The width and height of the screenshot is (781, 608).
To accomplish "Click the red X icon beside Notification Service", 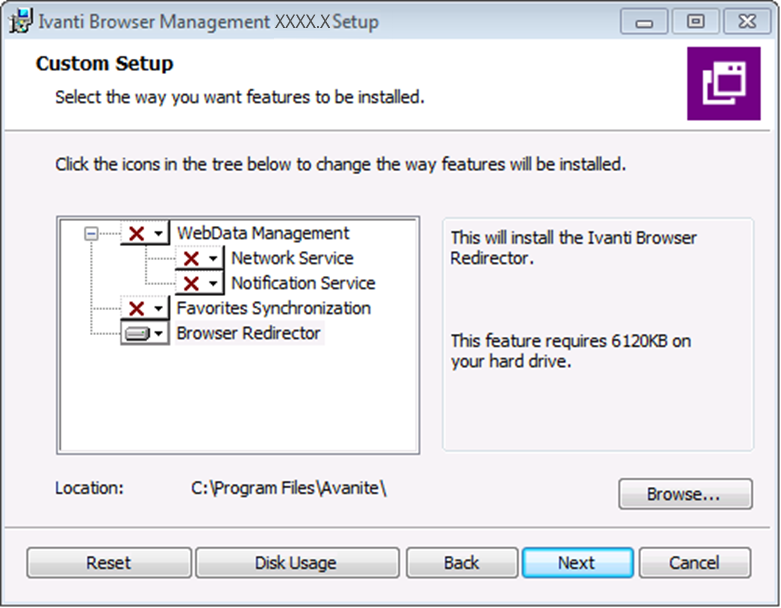I will pos(191,283).
